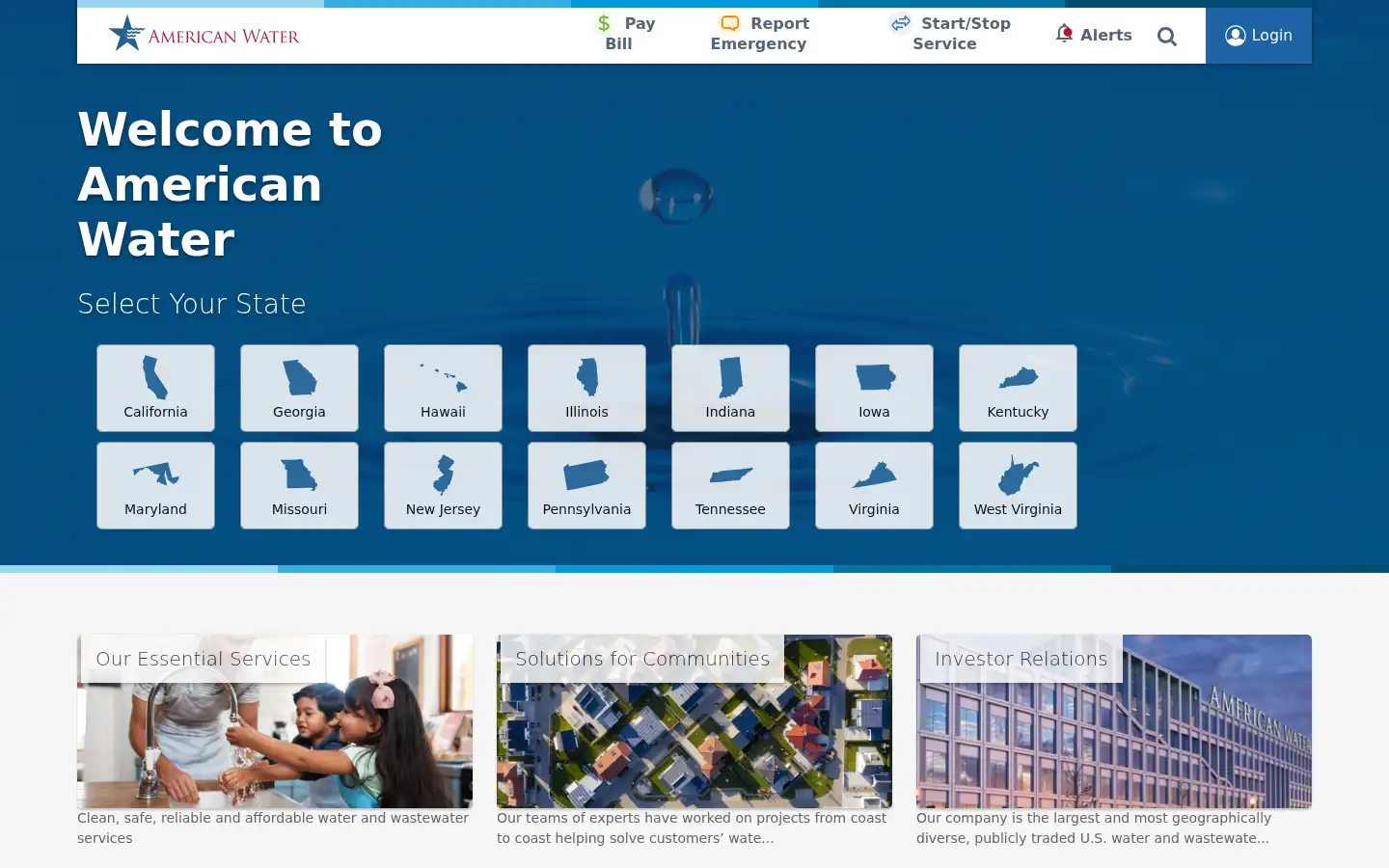Image resolution: width=1389 pixels, height=868 pixels.
Task: Select the West Virginia state shape icon
Action: pyautogui.click(x=1018, y=475)
